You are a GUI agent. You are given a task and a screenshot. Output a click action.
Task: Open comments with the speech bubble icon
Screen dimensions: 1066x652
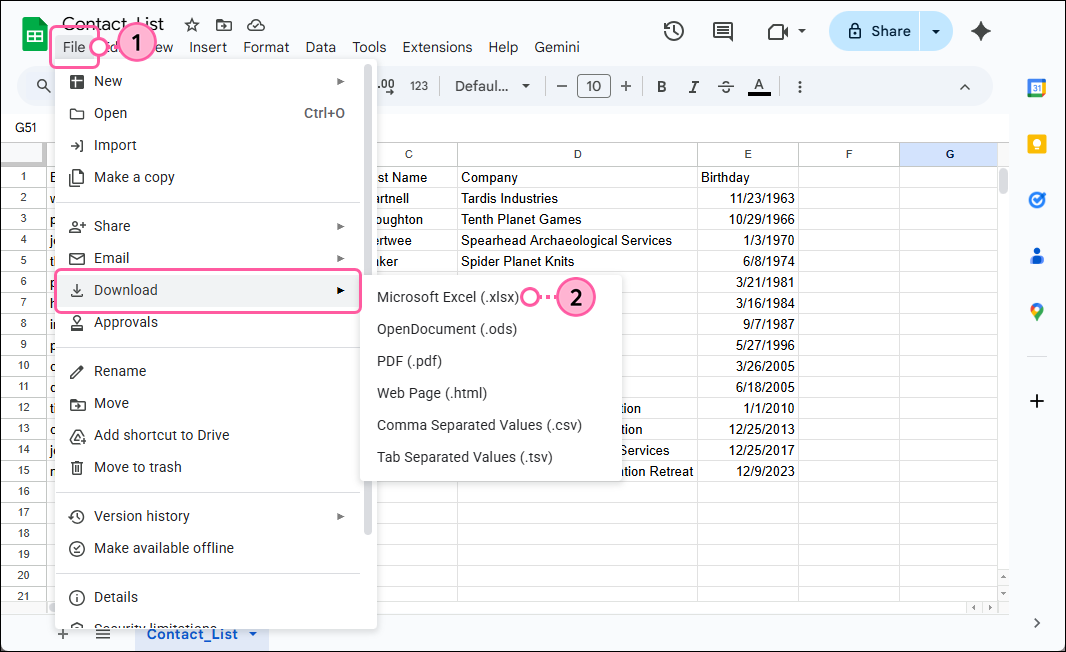pos(722,31)
